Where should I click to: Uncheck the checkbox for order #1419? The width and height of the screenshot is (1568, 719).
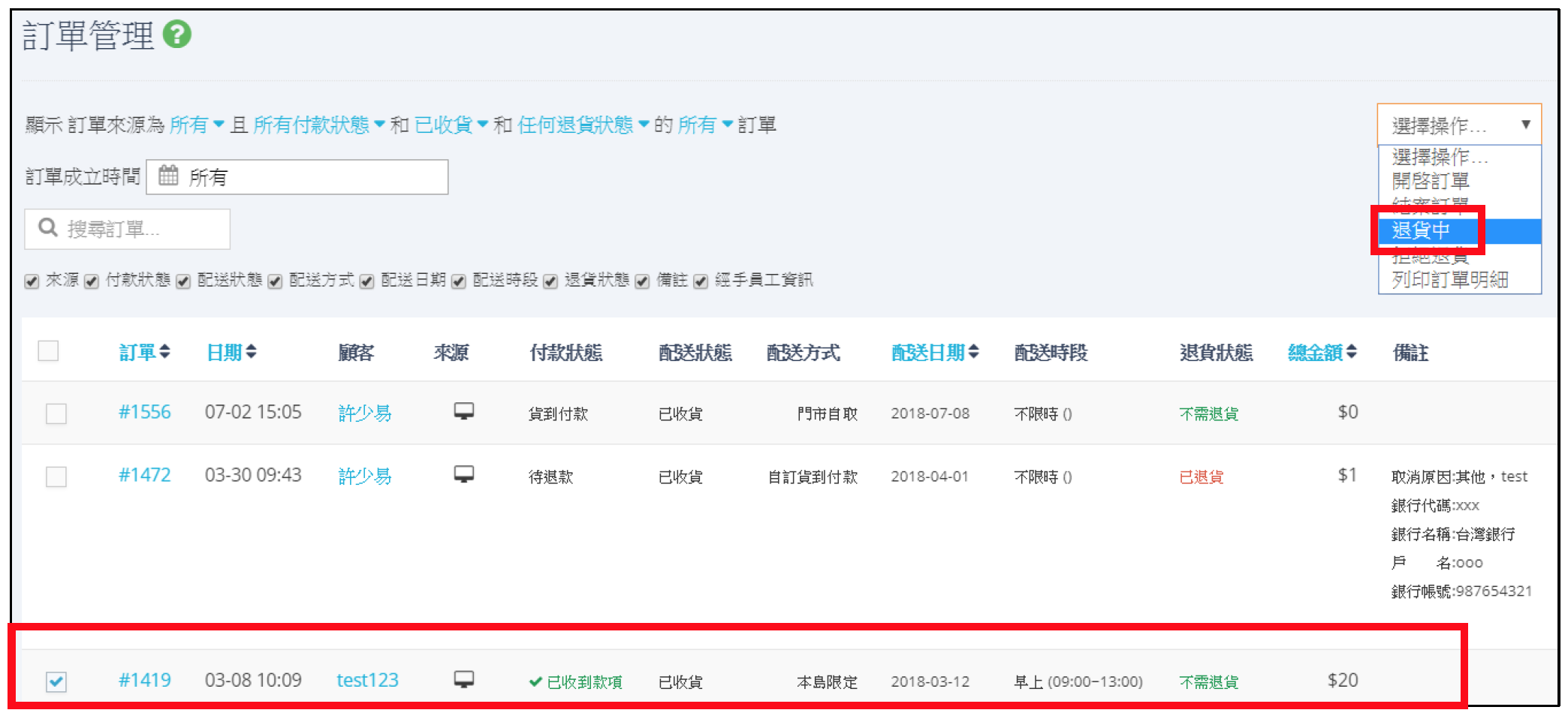[56, 681]
